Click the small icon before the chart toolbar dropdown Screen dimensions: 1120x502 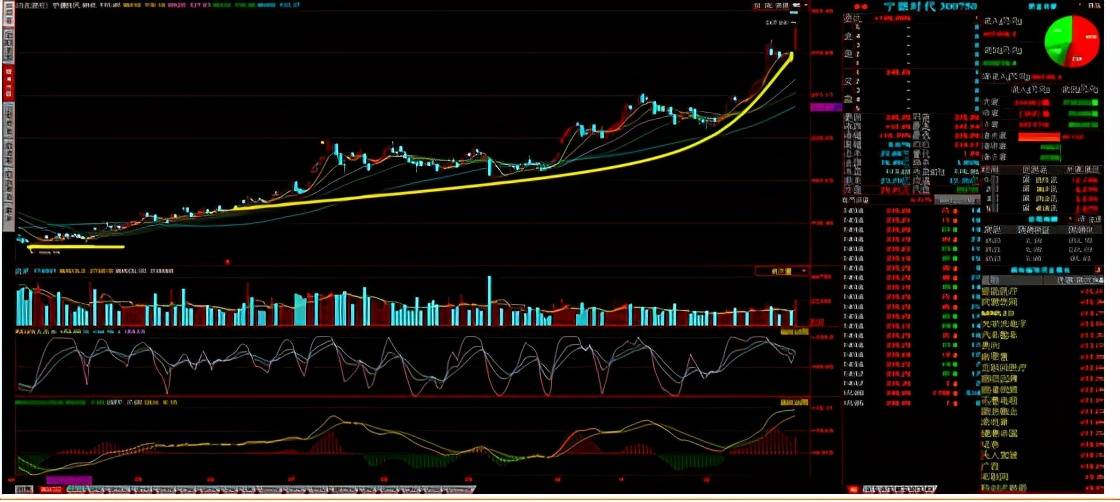pos(796,5)
